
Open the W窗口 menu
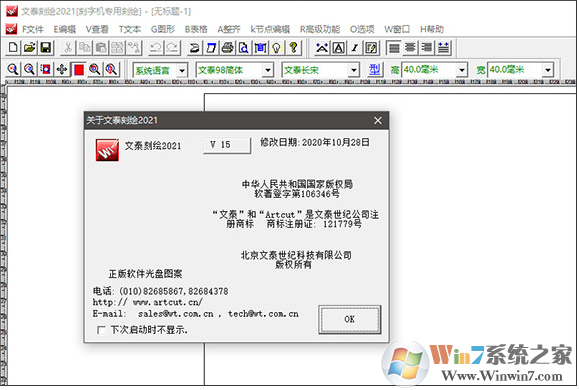pyautogui.click(x=397, y=29)
